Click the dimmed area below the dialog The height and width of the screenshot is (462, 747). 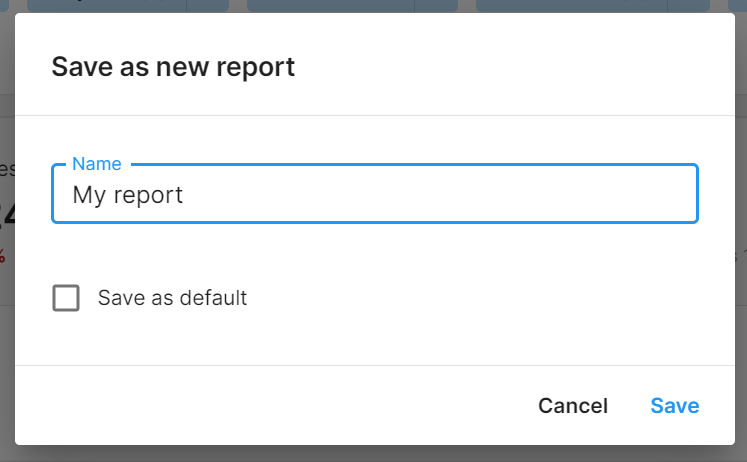point(373,454)
